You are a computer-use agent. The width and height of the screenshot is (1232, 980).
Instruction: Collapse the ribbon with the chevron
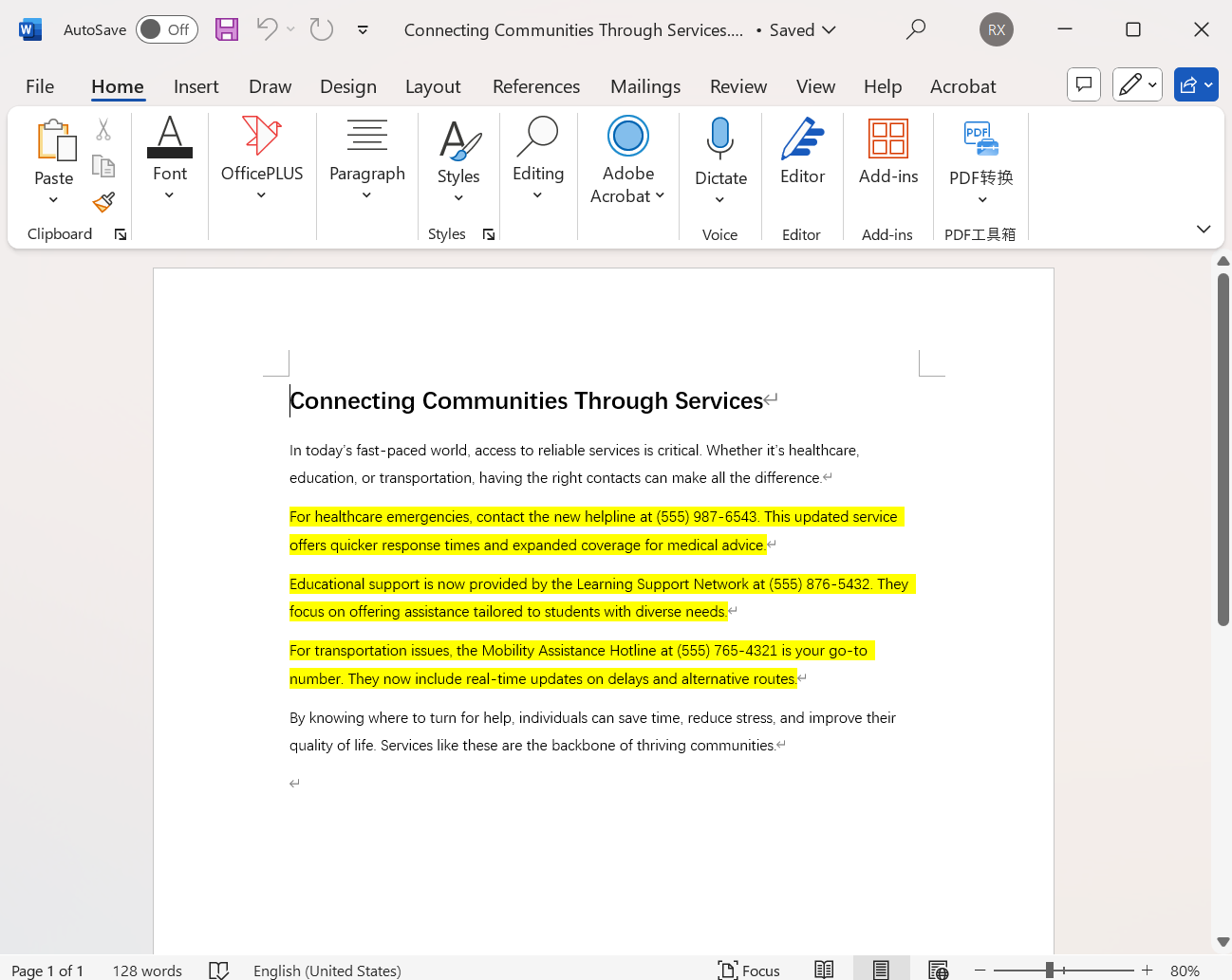1204,229
